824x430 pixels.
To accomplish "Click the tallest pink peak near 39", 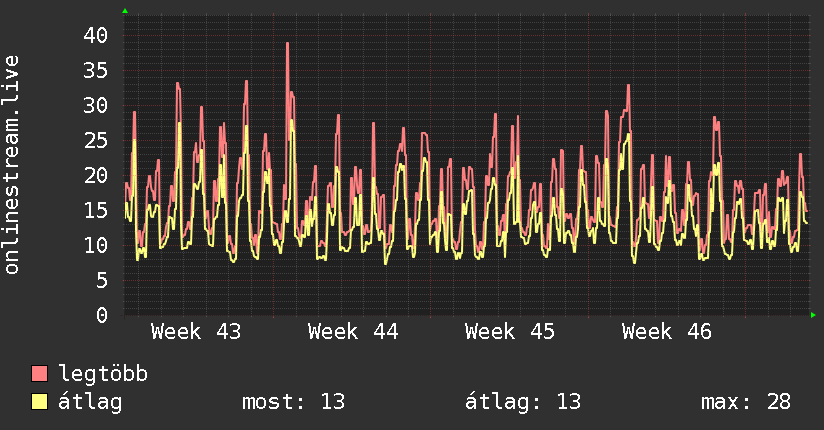I will [x=287, y=44].
